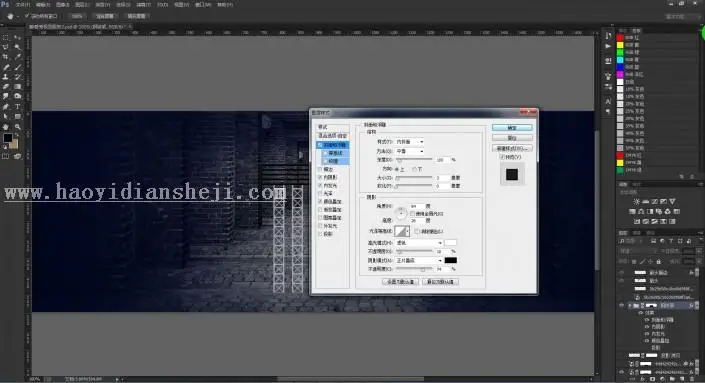705x383 pixels.
Task: Open the collapsed Character panel icon
Action: point(608,101)
